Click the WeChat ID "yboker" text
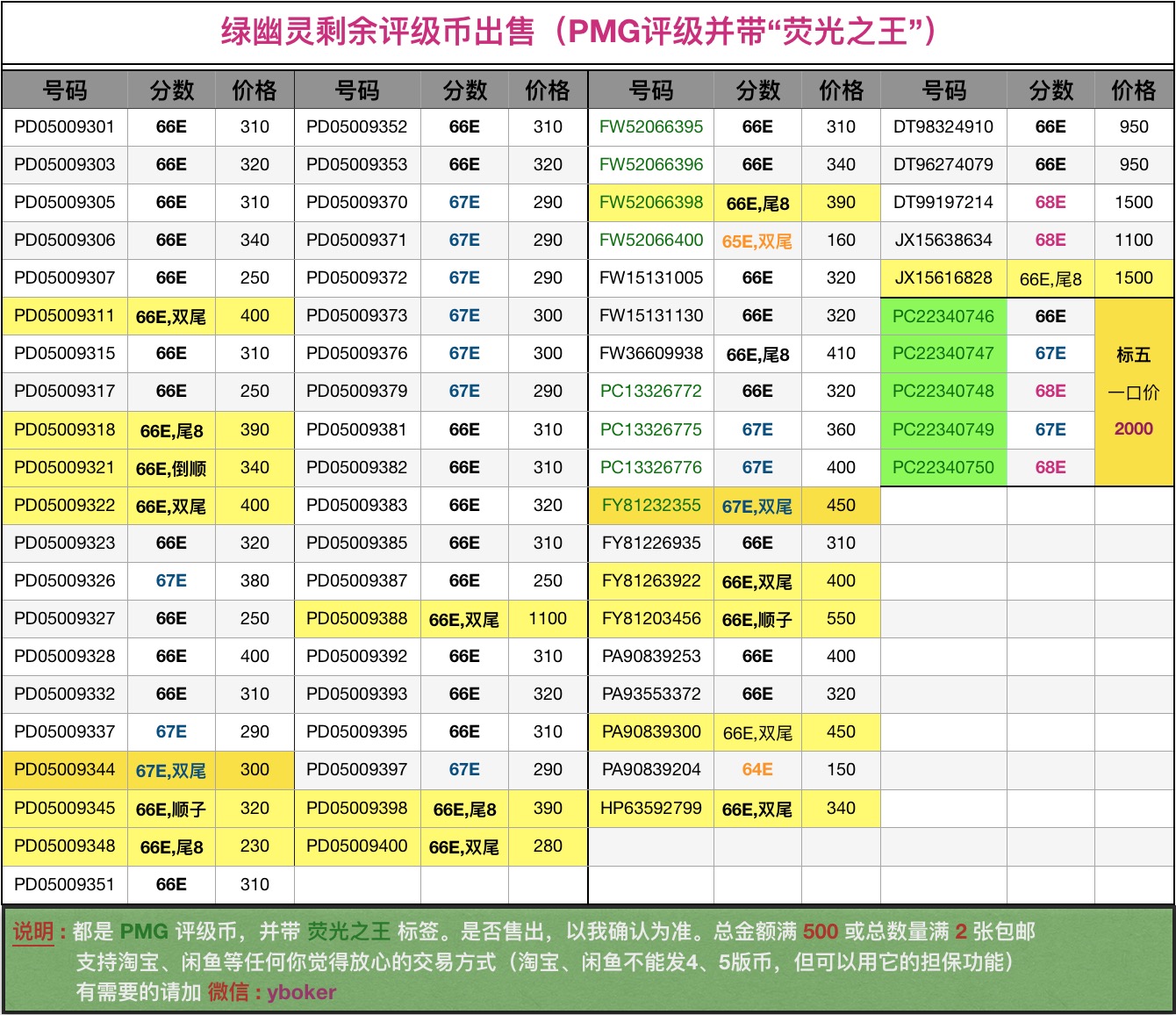This screenshot has width=1176, height=1015. point(301,992)
